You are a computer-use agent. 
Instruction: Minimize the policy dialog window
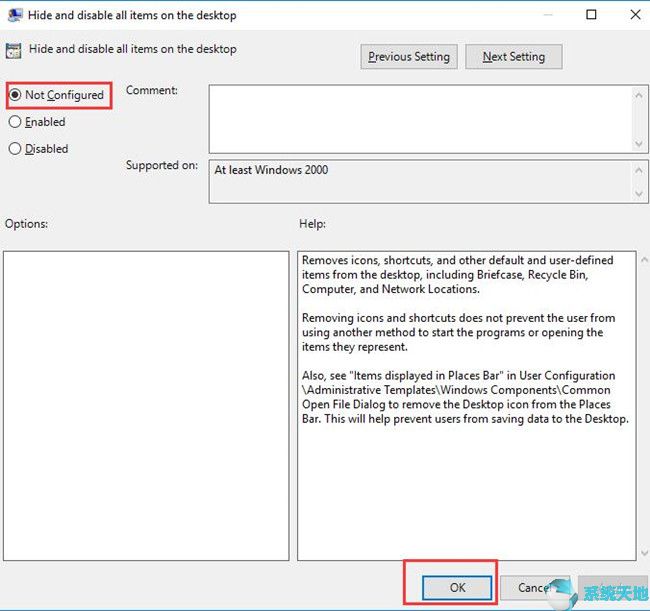point(548,15)
